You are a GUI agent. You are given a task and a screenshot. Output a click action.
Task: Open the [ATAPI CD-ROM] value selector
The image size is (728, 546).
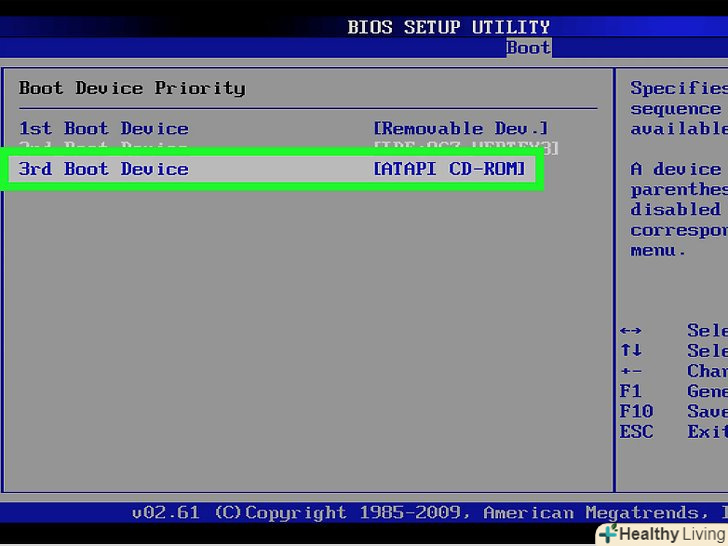pos(449,169)
